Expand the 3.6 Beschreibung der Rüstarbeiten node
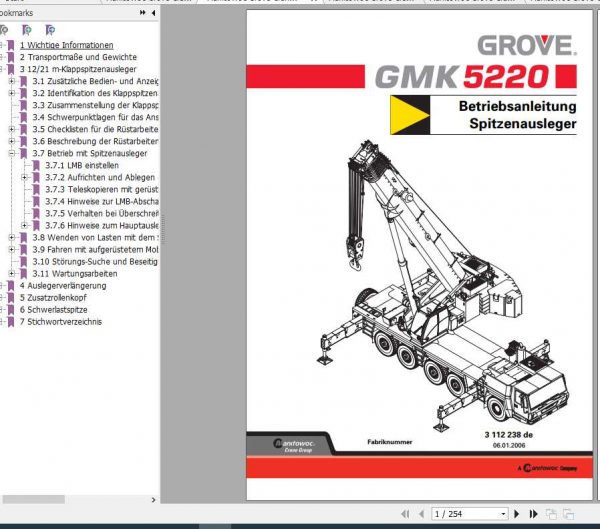Screen dimensions: 600x529 pyautogui.click(x=11, y=141)
